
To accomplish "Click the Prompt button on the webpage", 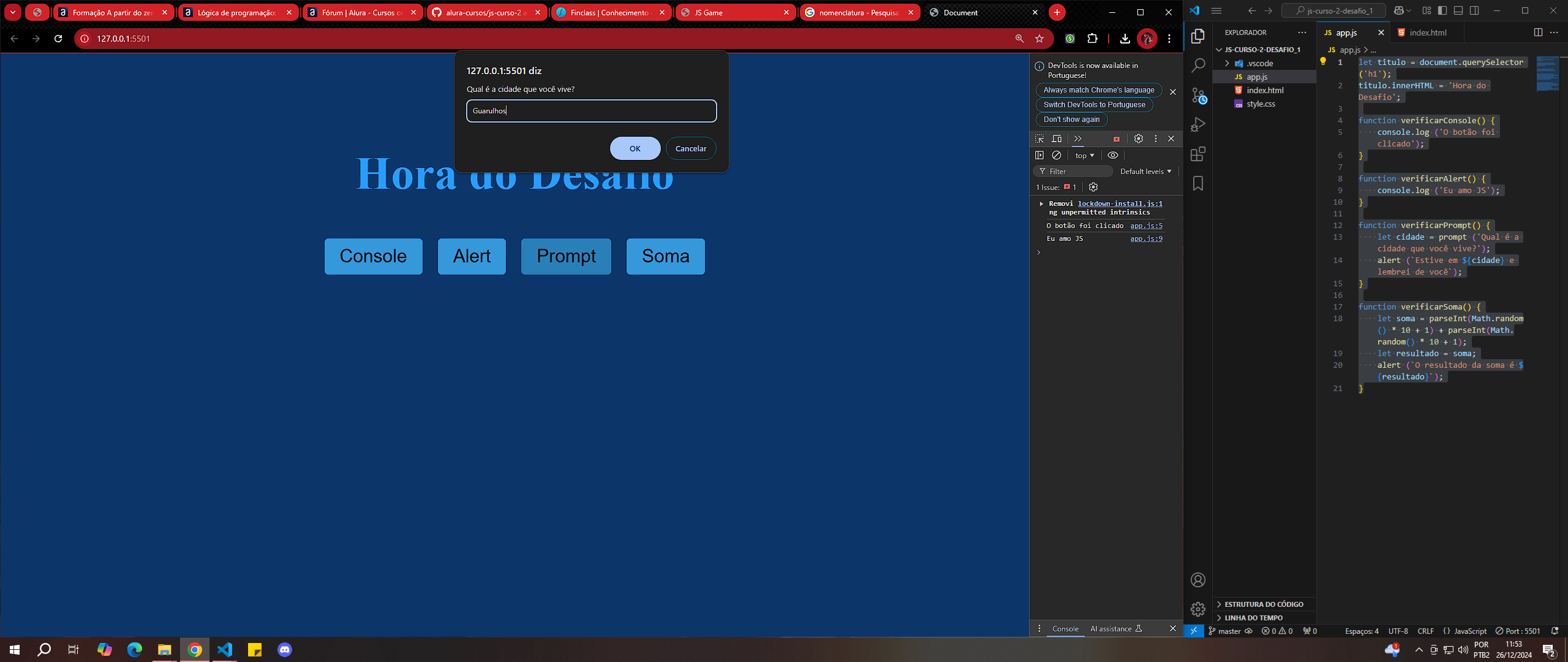I will click(566, 255).
